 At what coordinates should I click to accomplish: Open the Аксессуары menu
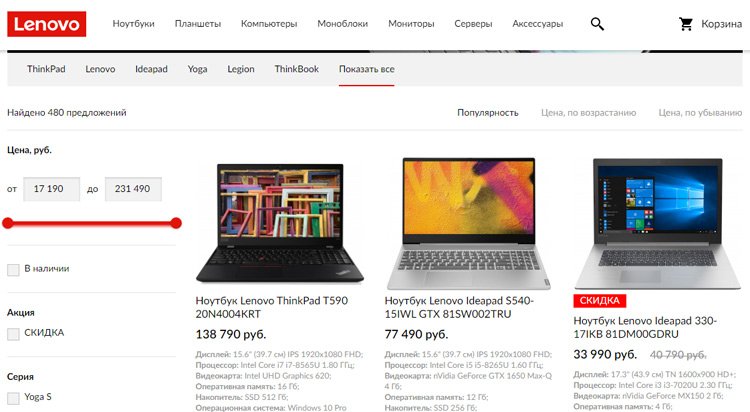click(x=537, y=23)
